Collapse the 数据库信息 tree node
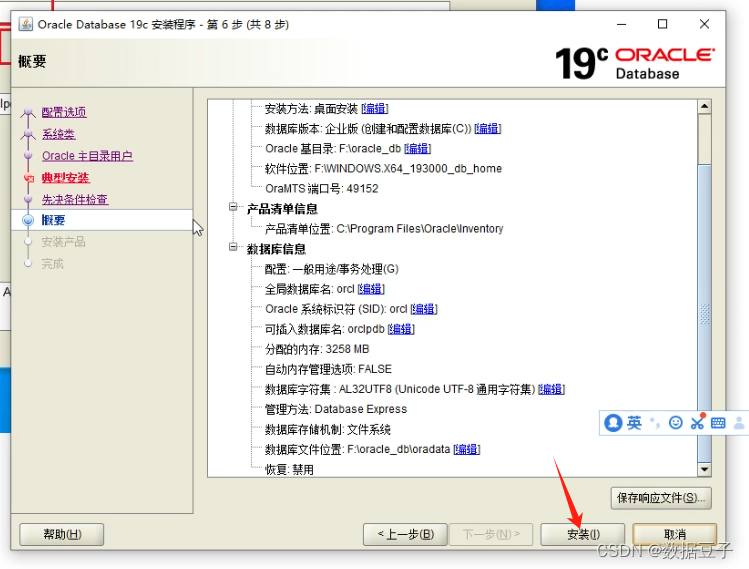Viewport: 749px width, 569px height. click(233, 247)
